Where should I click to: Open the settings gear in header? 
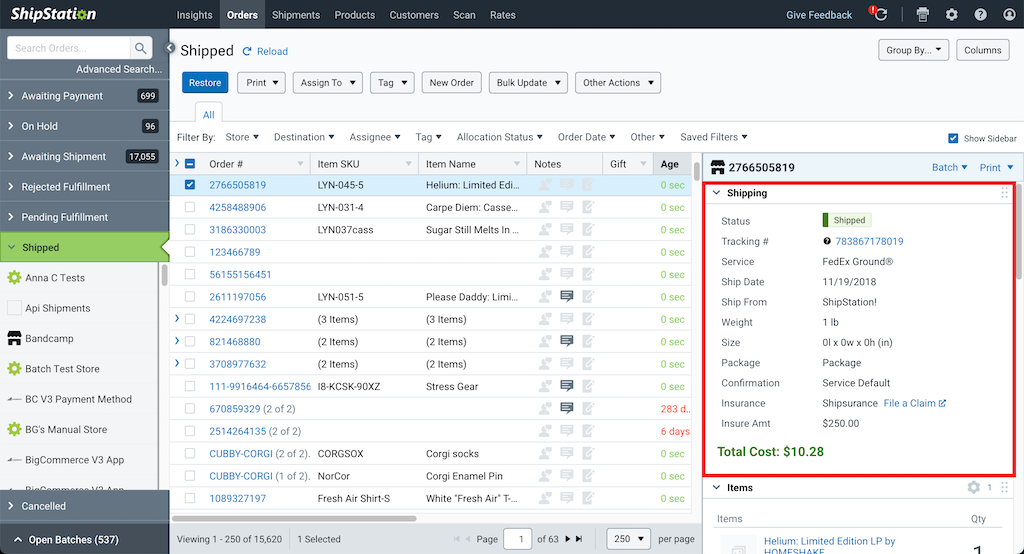click(952, 14)
